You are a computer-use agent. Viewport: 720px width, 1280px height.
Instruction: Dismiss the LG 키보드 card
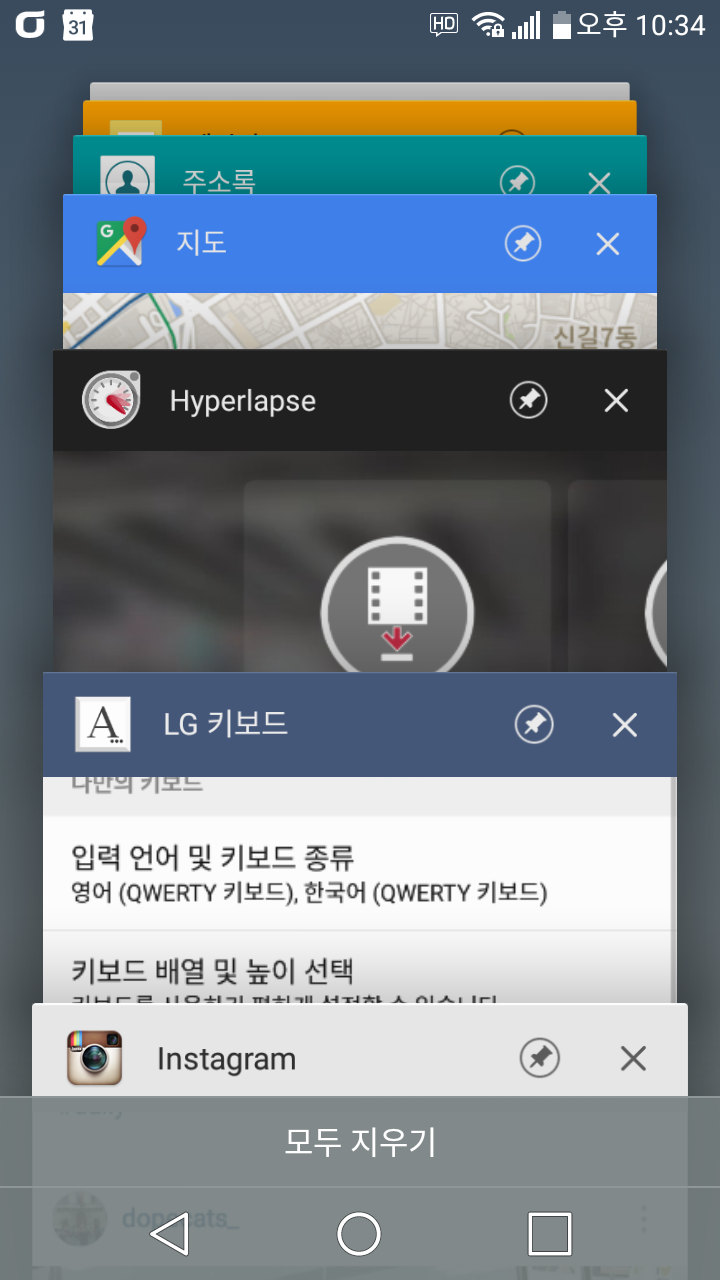pyautogui.click(x=625, y=725)
